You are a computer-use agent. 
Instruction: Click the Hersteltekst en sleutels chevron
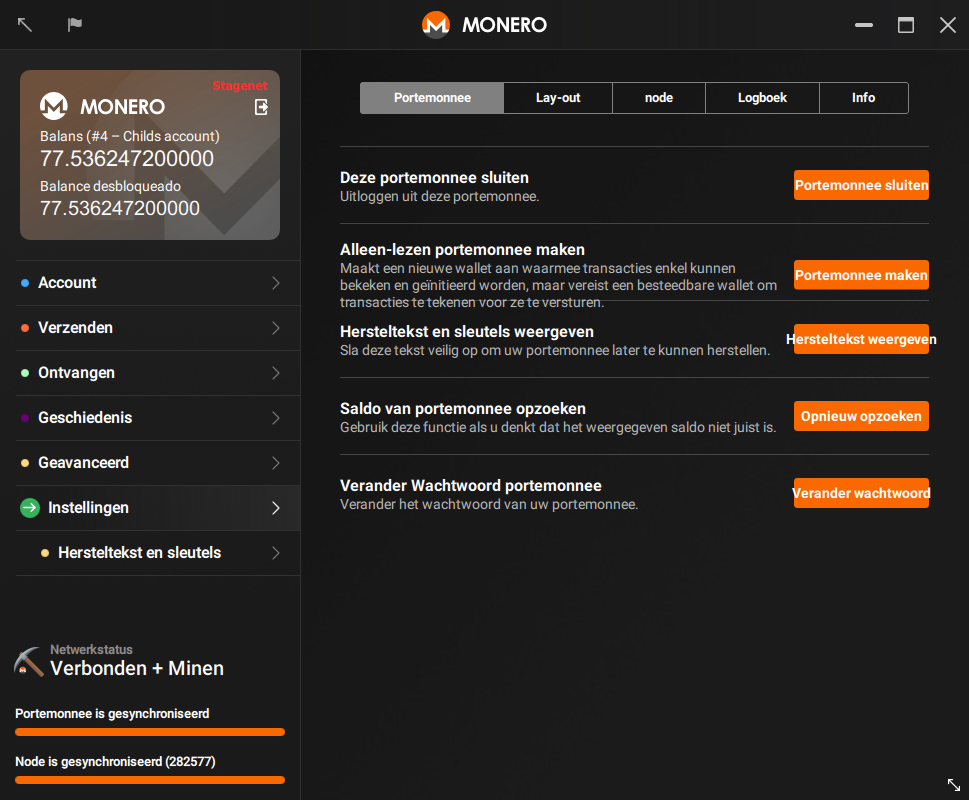pos(276,553)
